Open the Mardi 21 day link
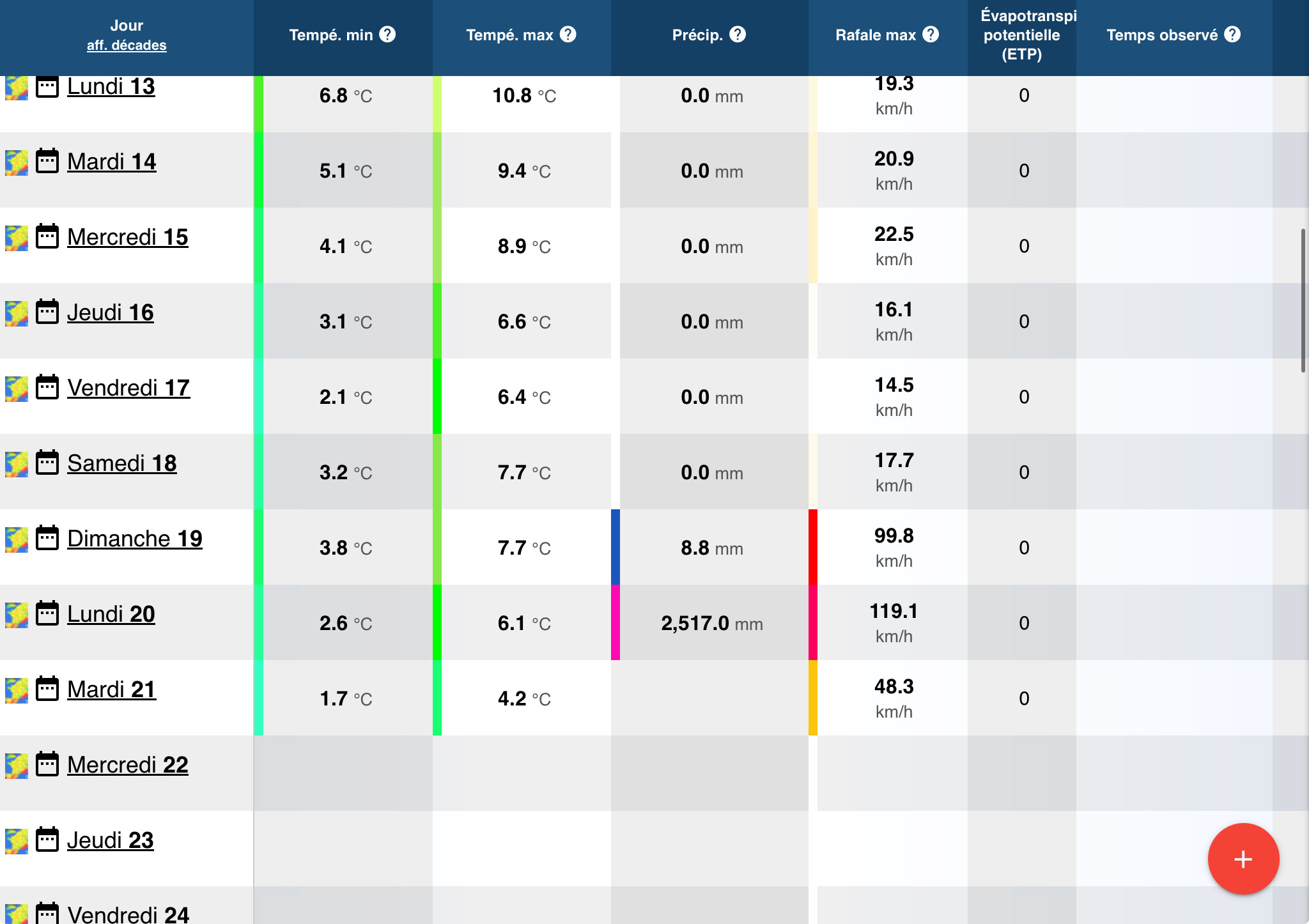Screen dimensions: 1309x924 point(111,689)
